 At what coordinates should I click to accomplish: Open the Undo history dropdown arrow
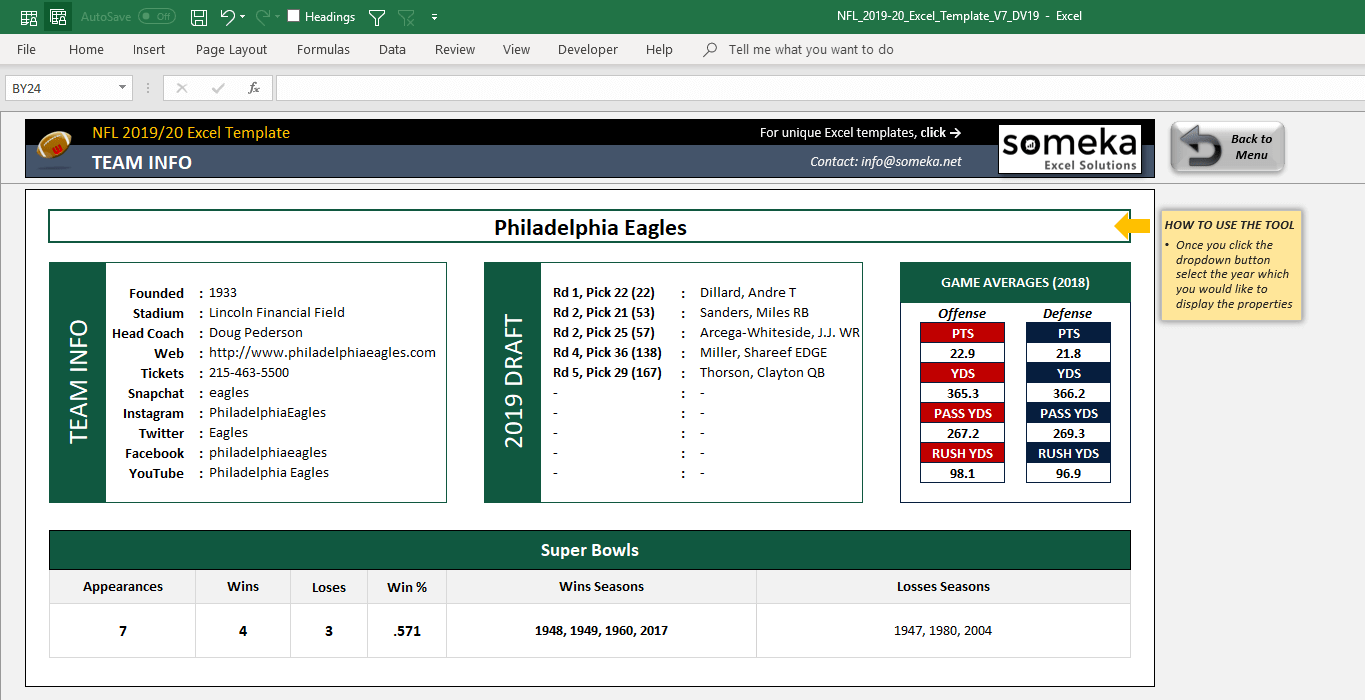[243, 17]
